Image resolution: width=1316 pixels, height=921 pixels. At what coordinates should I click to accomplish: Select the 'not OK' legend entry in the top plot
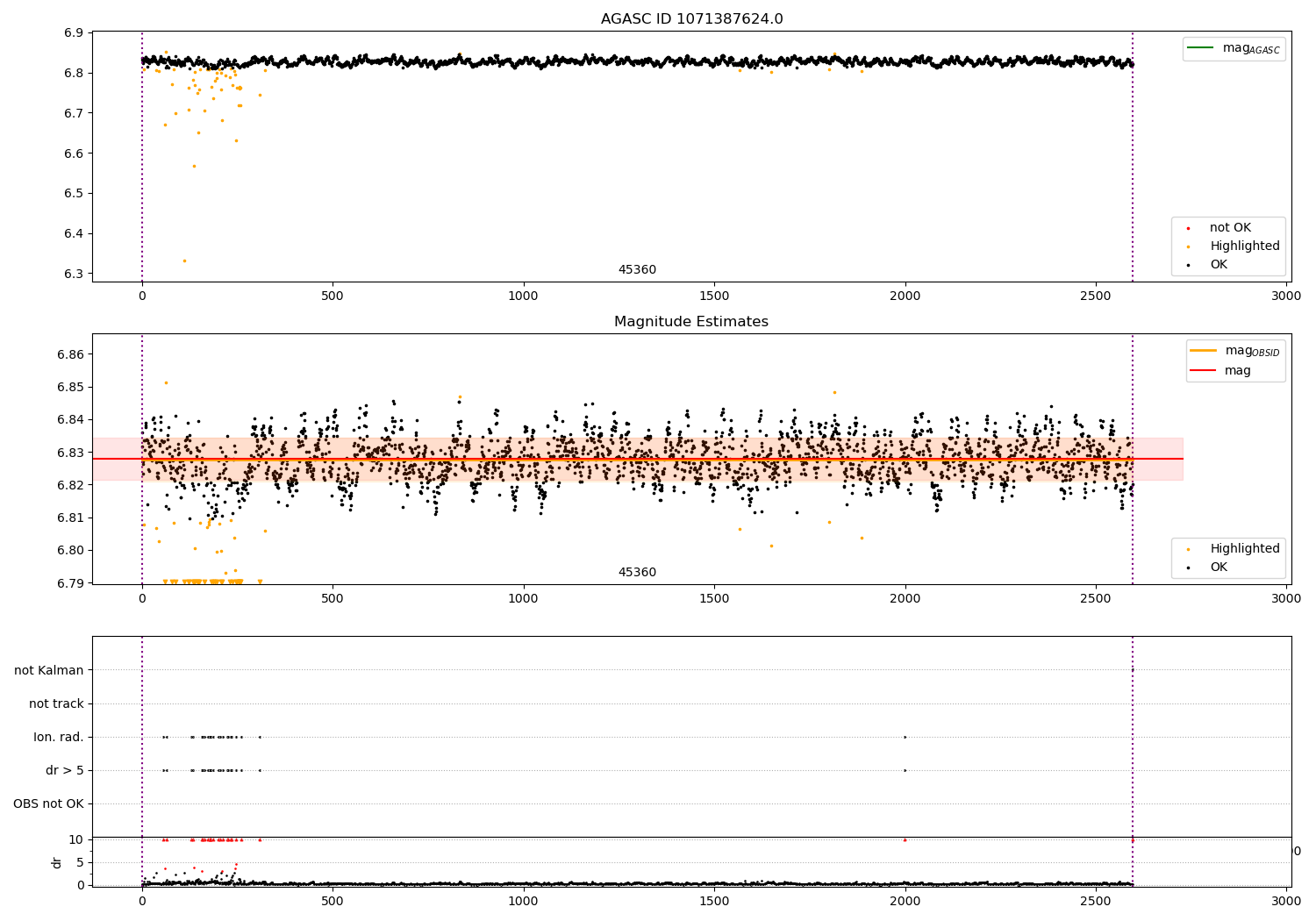click(x=1230, y=228)
